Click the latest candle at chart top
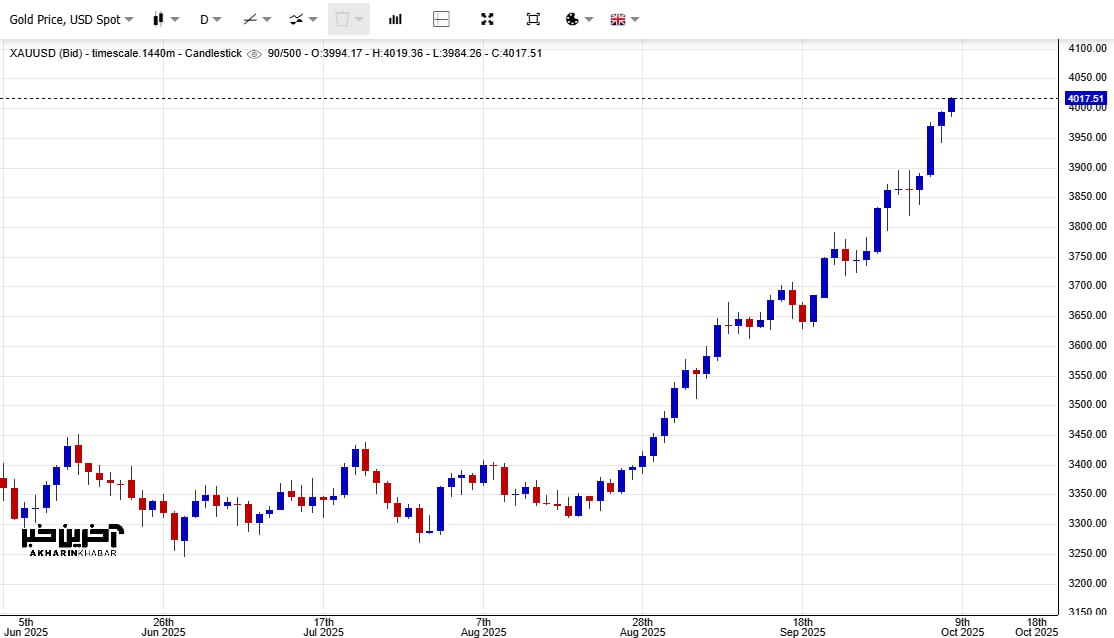 point(952,105)
